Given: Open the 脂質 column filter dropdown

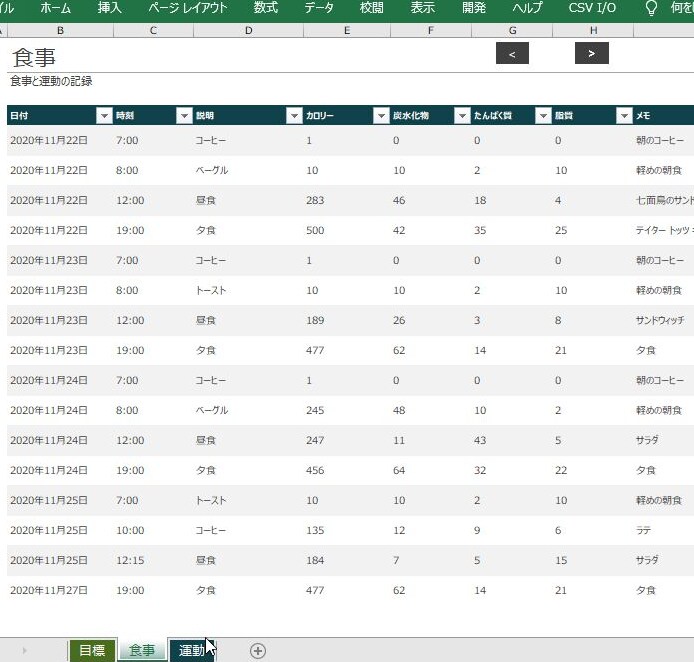Looking at the screenshot, I should [624, 116].
